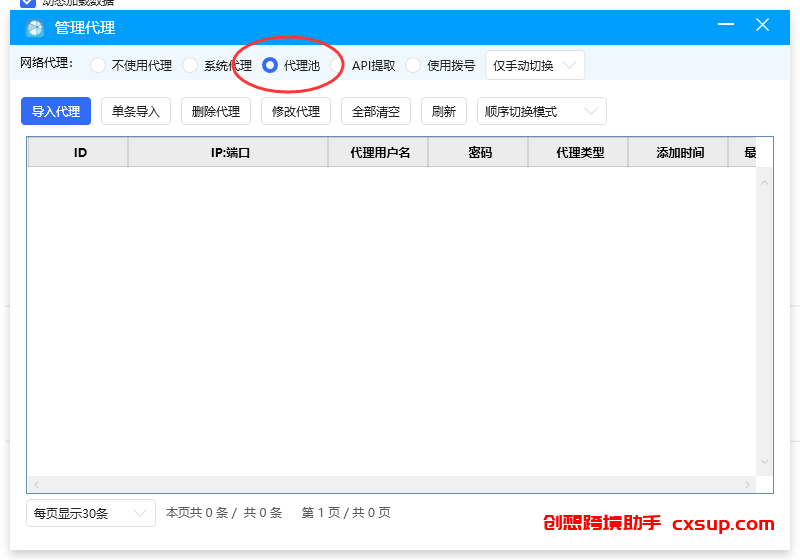Click the 代理类型 column header
The height and width of the screenshot is (560, 800).
578,152
